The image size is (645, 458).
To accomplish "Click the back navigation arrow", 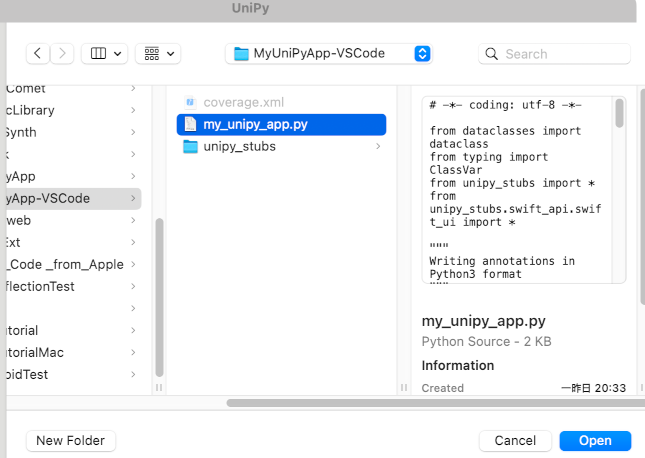I will [x=38, y=53].
